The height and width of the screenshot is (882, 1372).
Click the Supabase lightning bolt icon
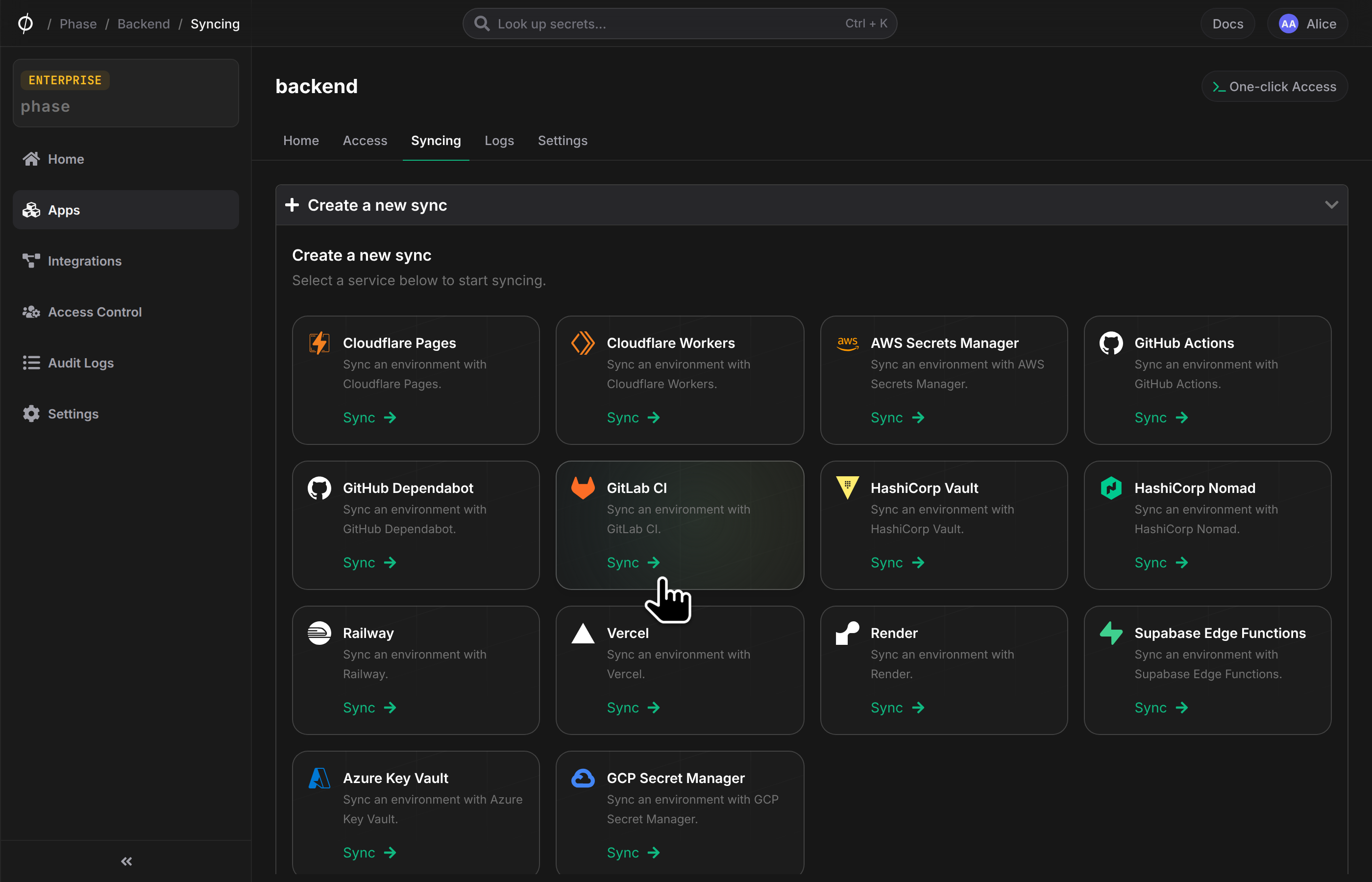tap(1111, 633)
